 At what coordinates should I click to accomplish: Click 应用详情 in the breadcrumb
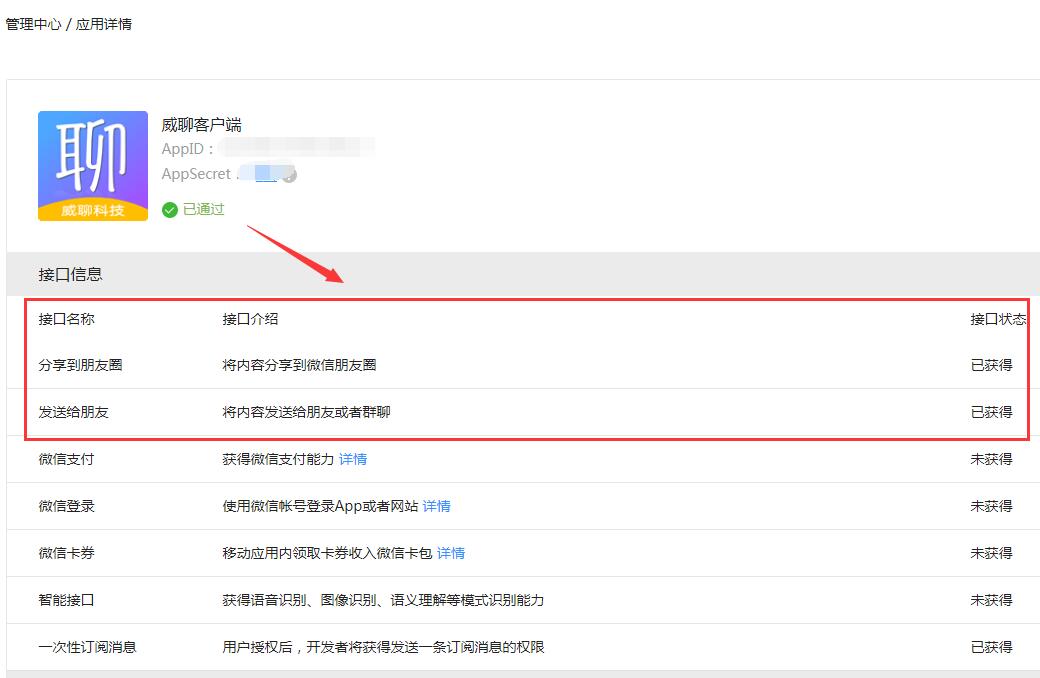click(x=103, y=25)
